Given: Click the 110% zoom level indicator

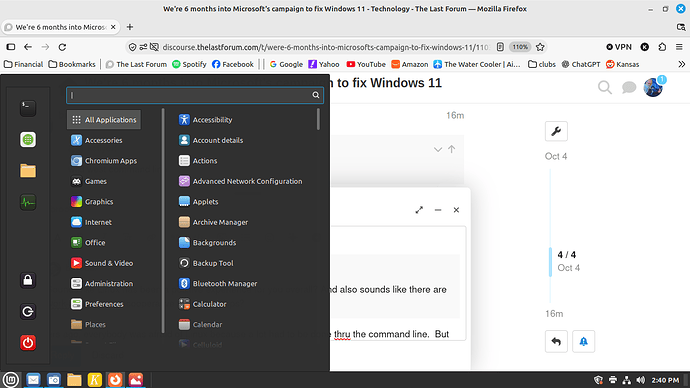Looking at the screenshot, I should tap(520, 47).
